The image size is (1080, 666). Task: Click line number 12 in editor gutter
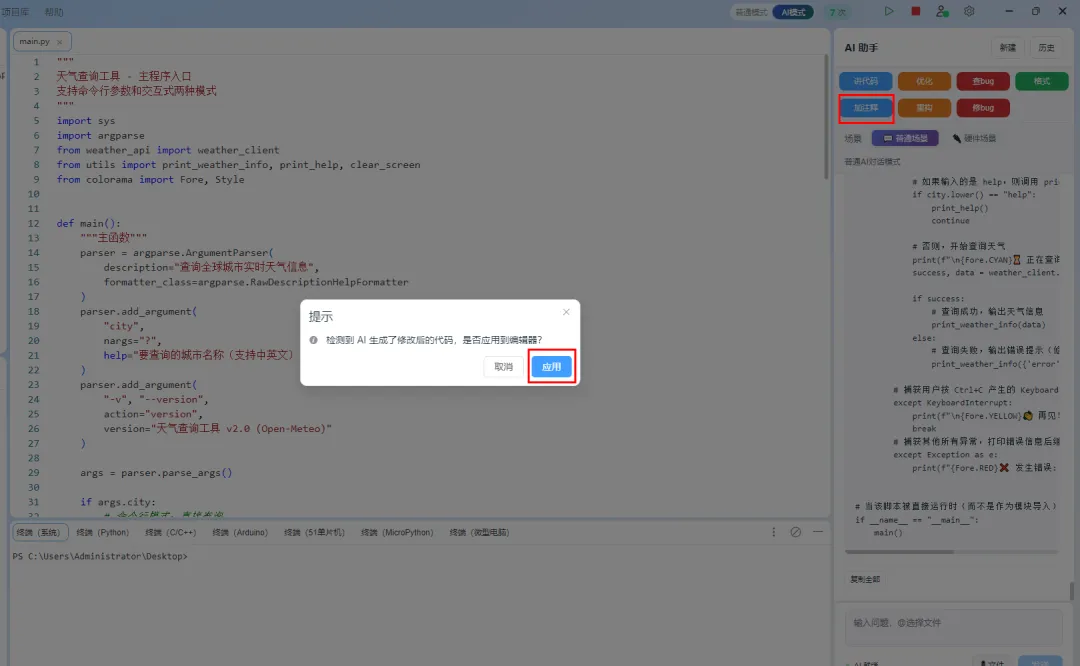[33, 223]
